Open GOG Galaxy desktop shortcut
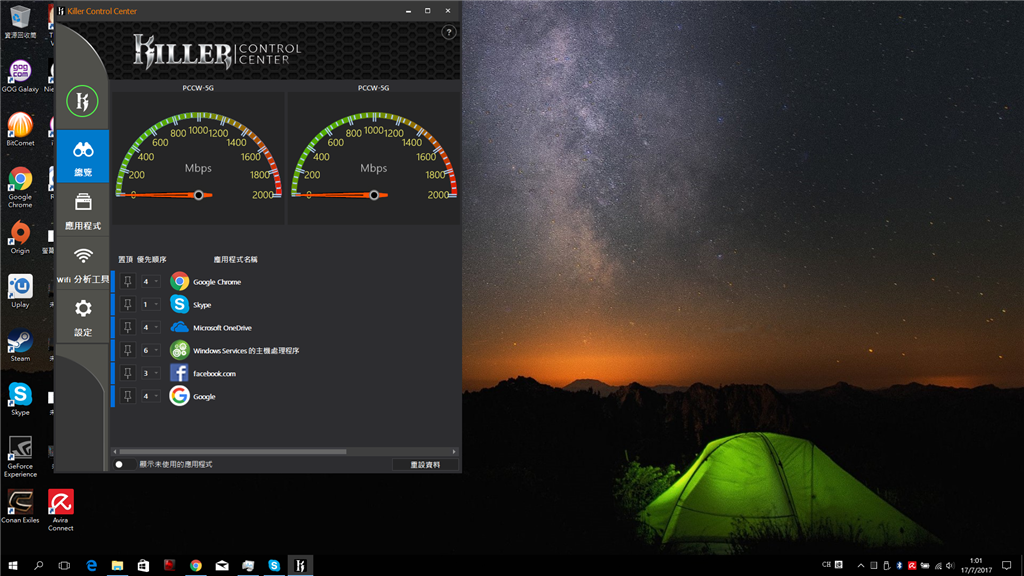 click(x=20, y=76)
